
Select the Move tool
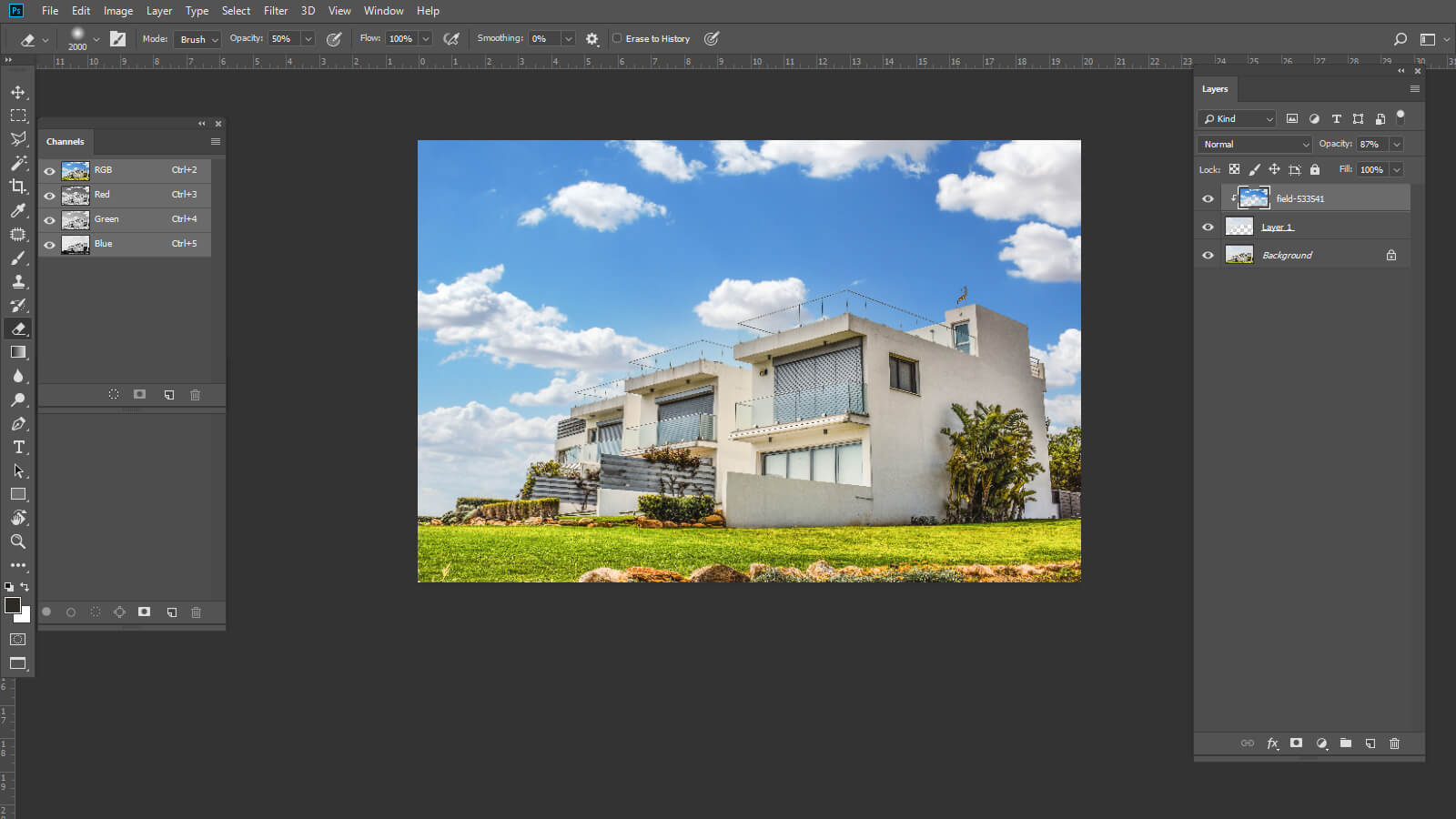[18, 92]
